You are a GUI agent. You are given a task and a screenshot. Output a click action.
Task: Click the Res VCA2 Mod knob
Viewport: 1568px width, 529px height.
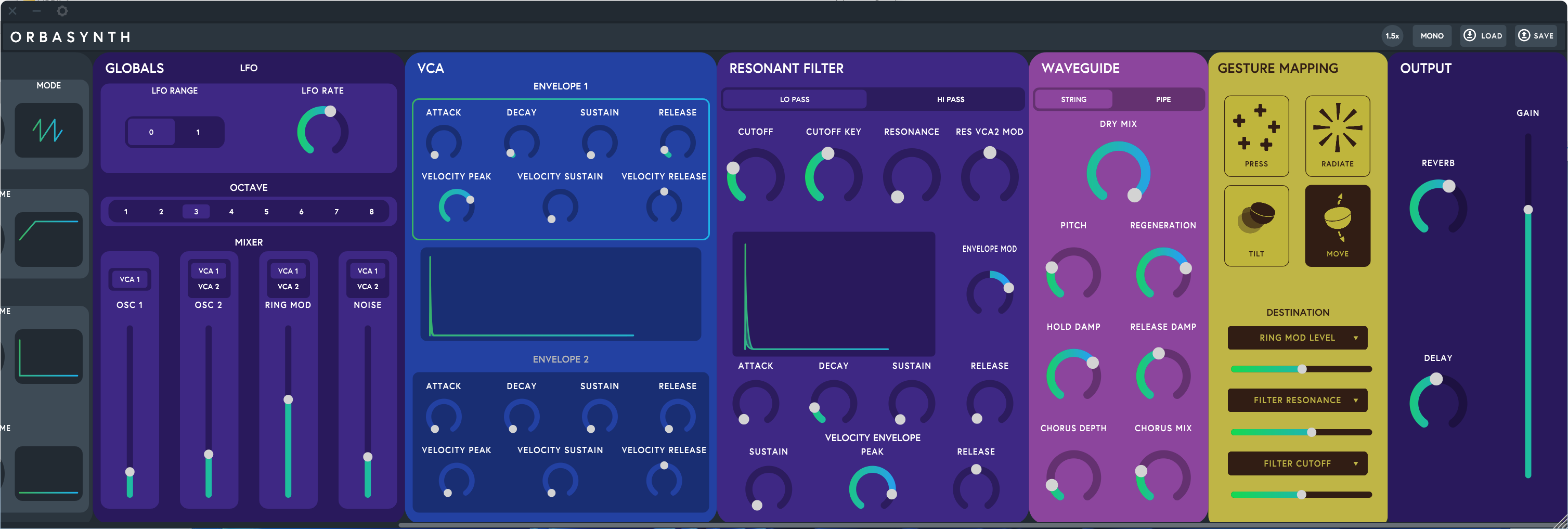click(989, 175)
